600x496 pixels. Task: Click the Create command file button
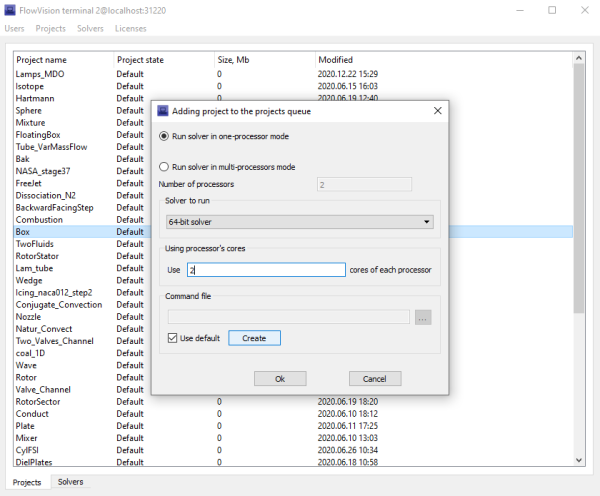coord(254,338)
